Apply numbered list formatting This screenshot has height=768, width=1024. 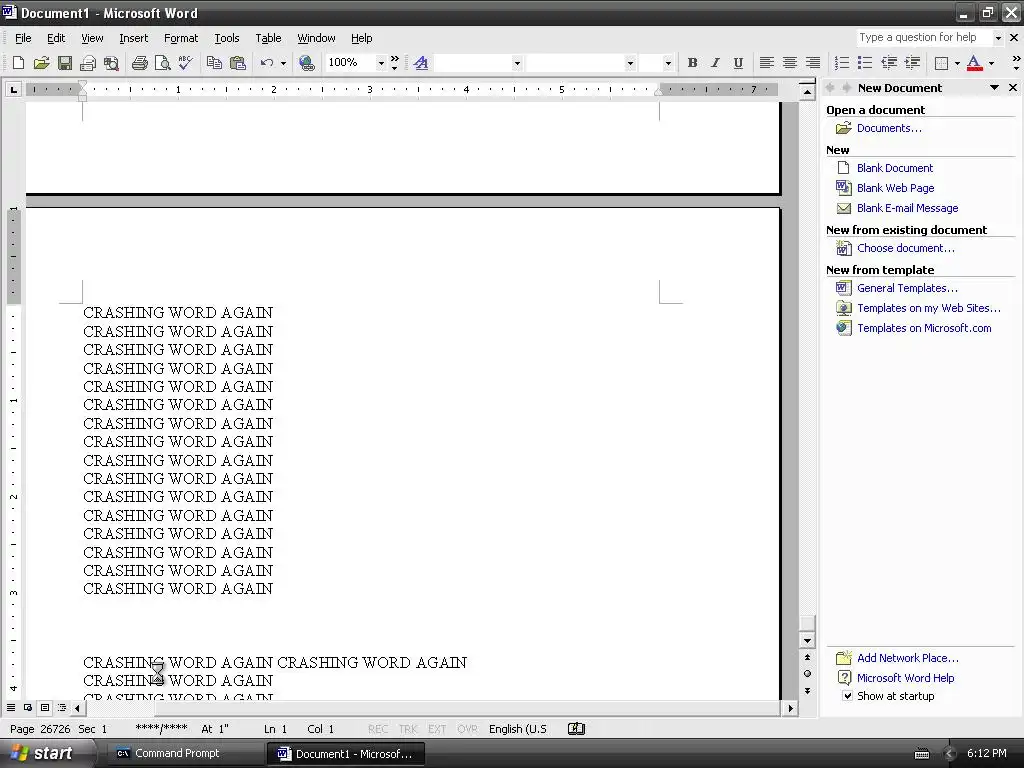click(x=842, y=63)
